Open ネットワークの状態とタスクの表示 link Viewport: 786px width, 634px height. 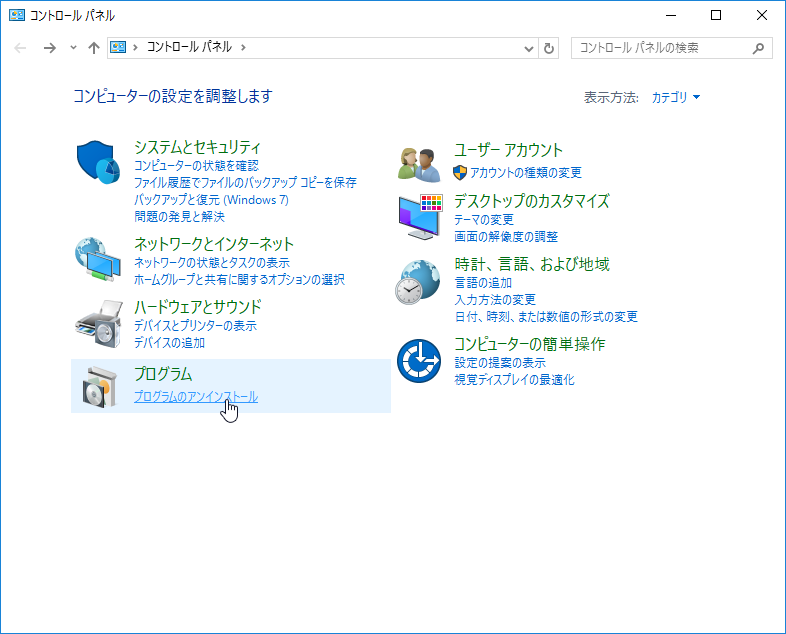(x=212, y=263)
